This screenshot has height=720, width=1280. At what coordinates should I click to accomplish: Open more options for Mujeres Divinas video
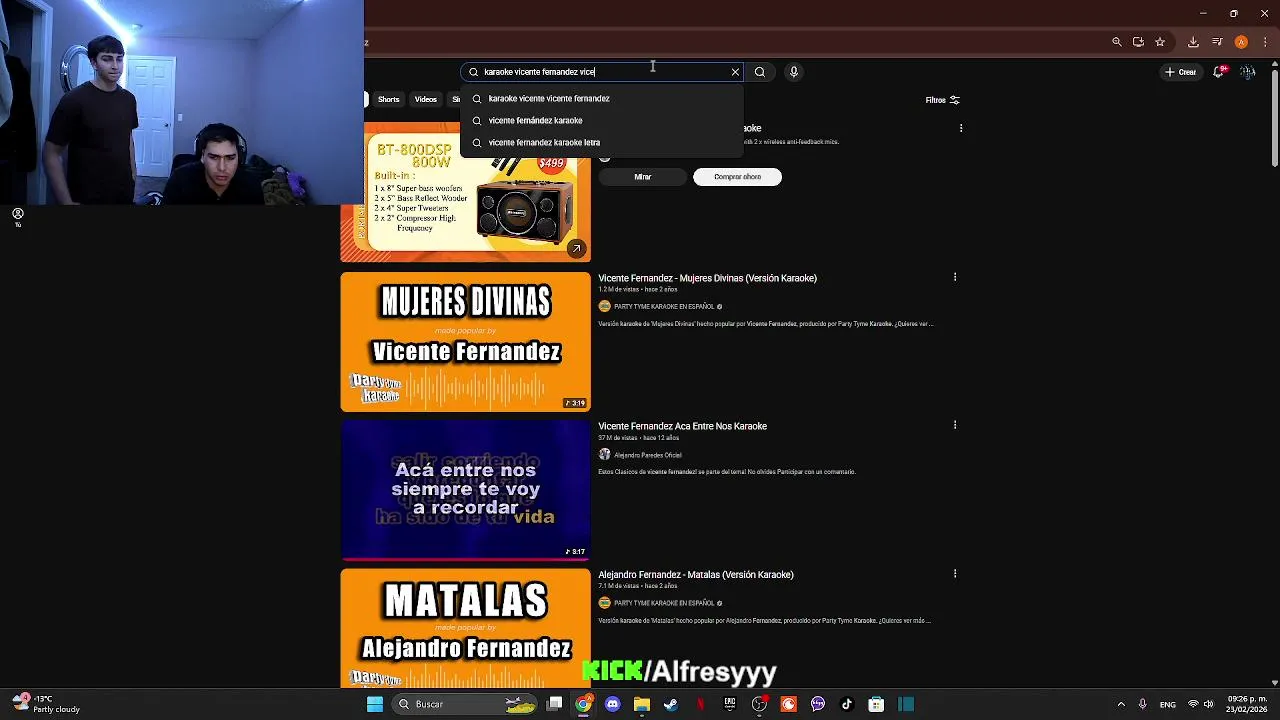[955, 277]
